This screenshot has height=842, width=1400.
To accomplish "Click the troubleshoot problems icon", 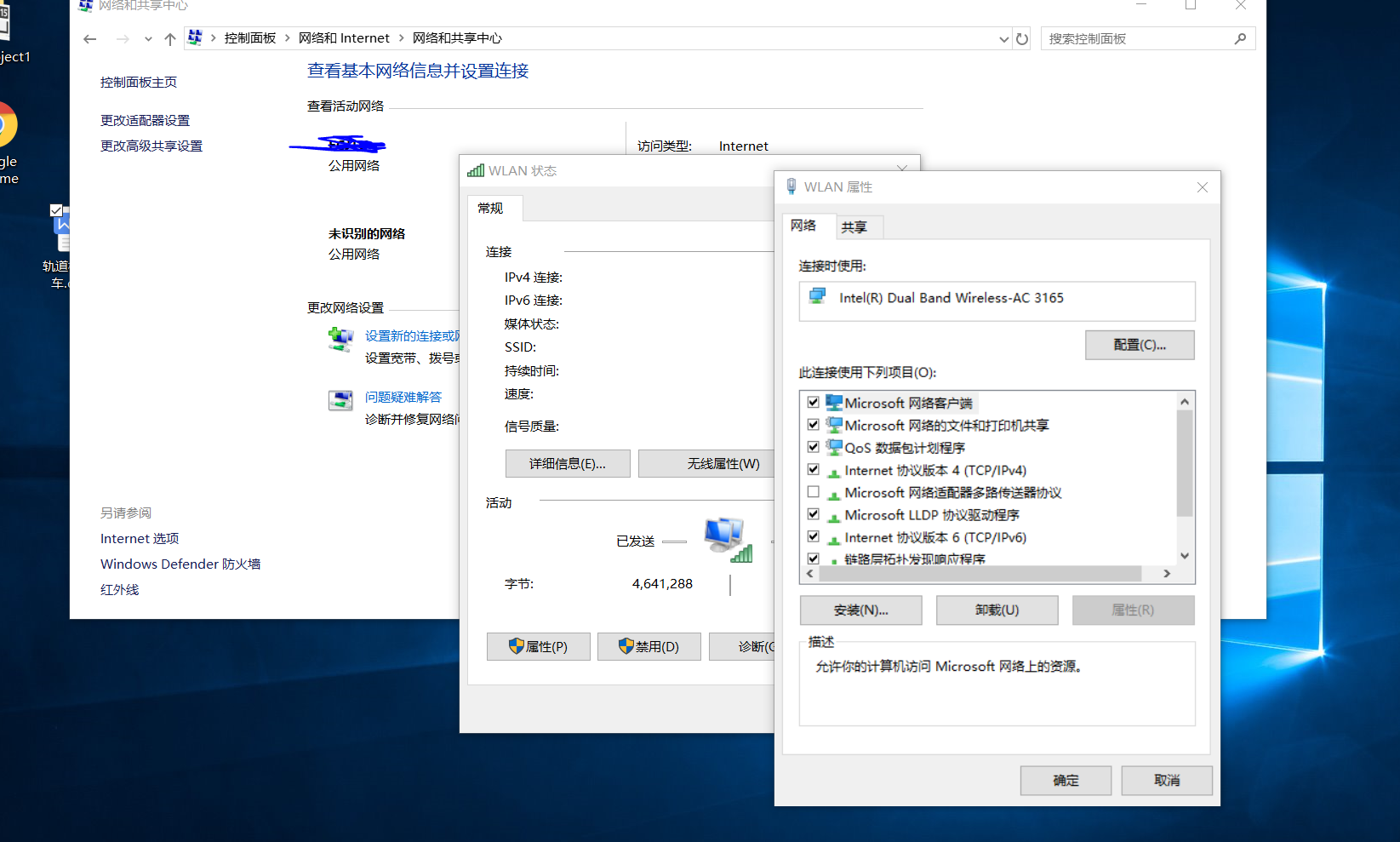I will pos(340,400).
